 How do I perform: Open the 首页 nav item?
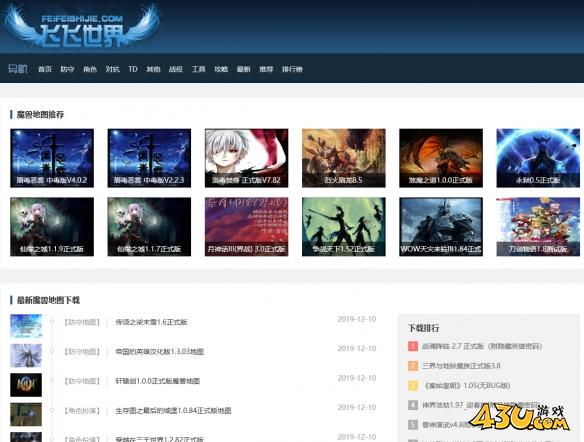click(x=45, y=69)
